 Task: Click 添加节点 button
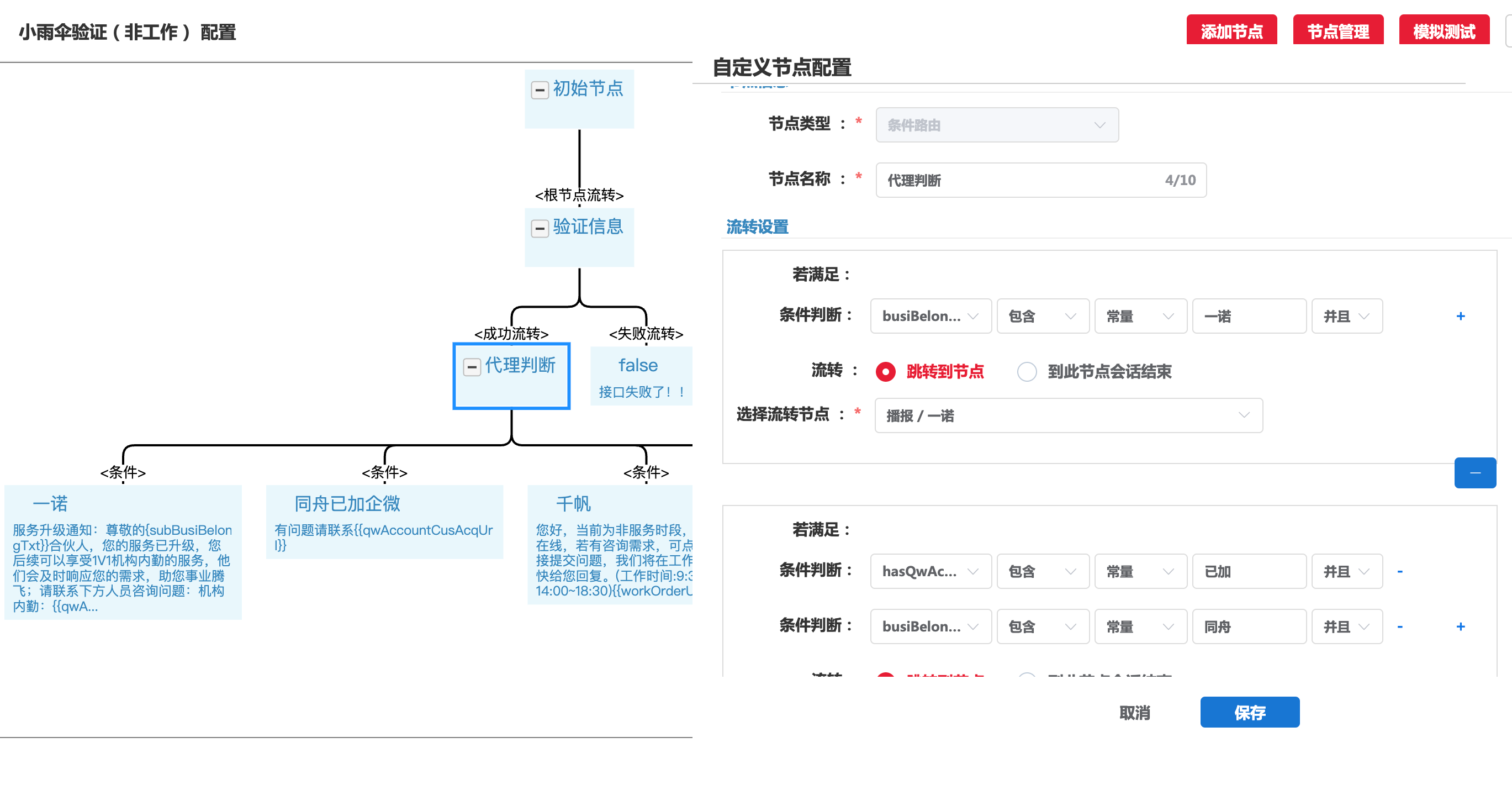coord(1231,30)
